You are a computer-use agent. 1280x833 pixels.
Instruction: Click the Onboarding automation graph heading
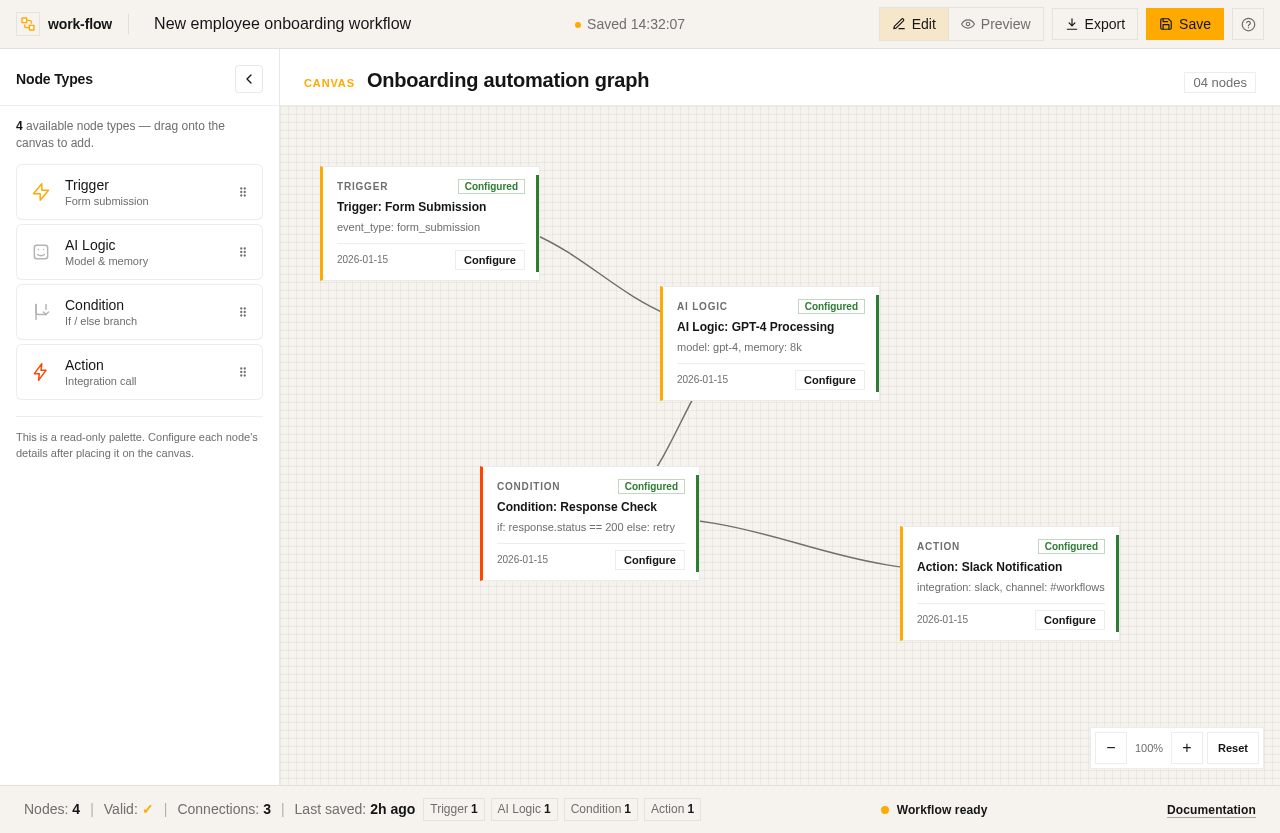(508, 80)
